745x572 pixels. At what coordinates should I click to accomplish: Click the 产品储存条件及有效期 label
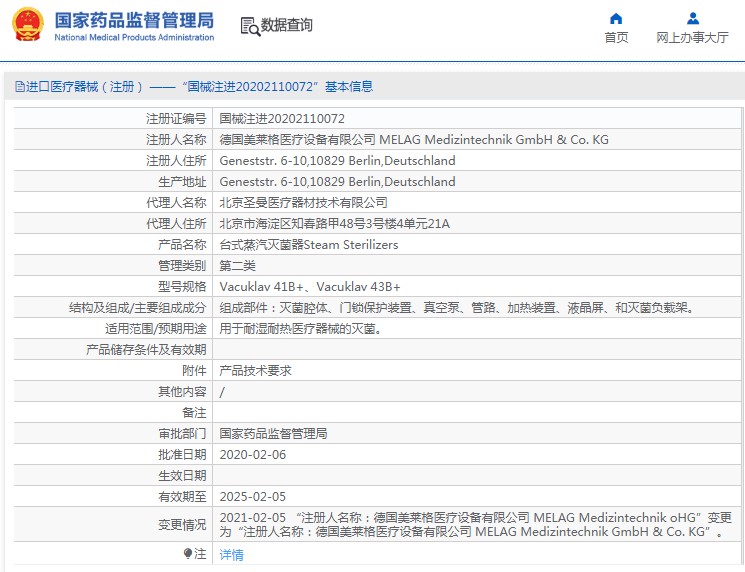[146, 350]
